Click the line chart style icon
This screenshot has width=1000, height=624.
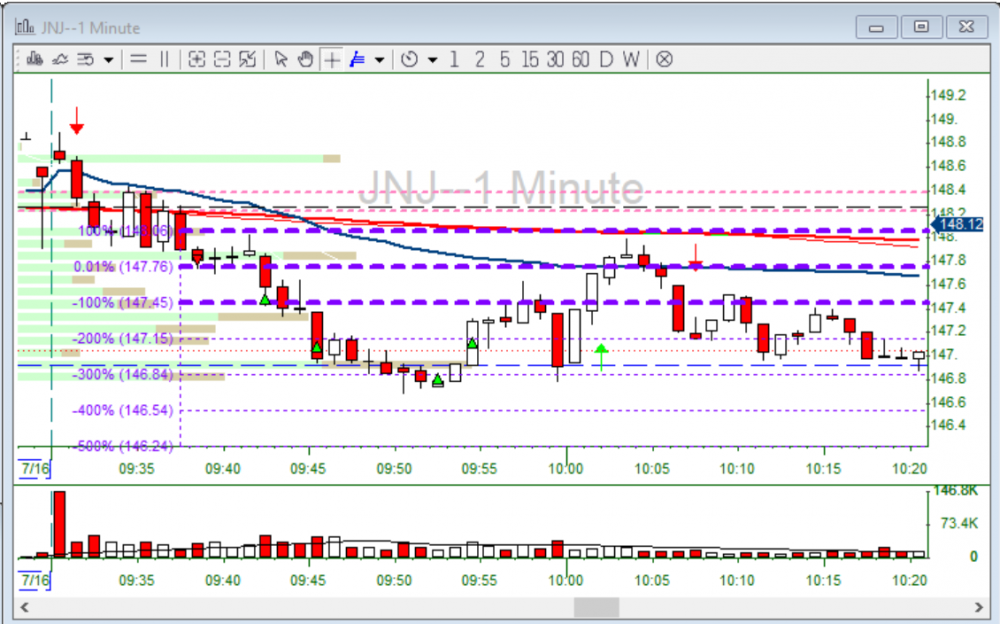pyautogui.click(x=60, y=60)
